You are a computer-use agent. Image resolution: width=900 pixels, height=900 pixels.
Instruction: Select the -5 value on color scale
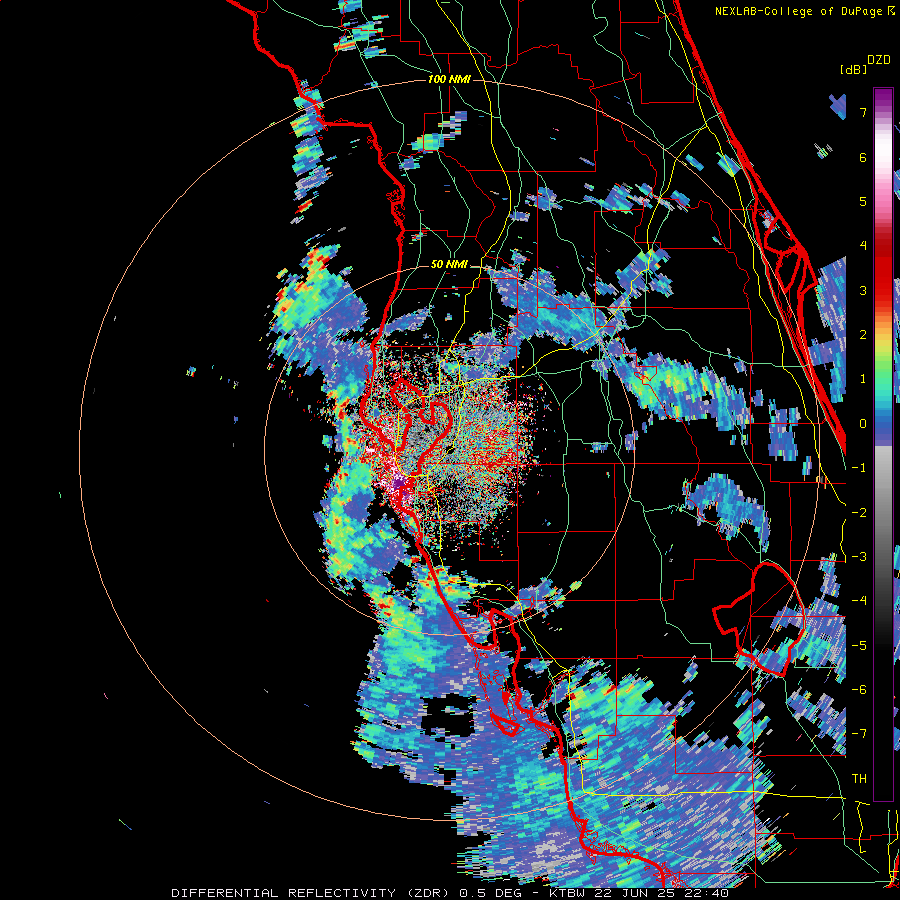(x=859, y=646)
